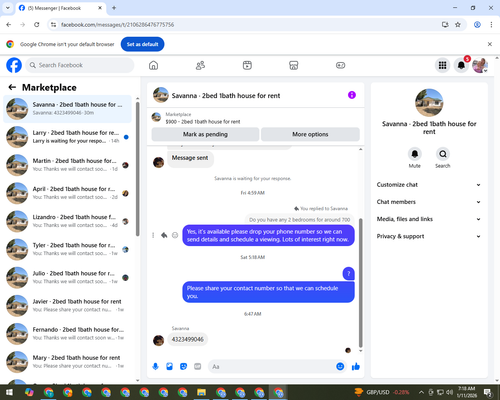
Task: Switch to the Messenger Facebook tab
Action: [60, 8]
